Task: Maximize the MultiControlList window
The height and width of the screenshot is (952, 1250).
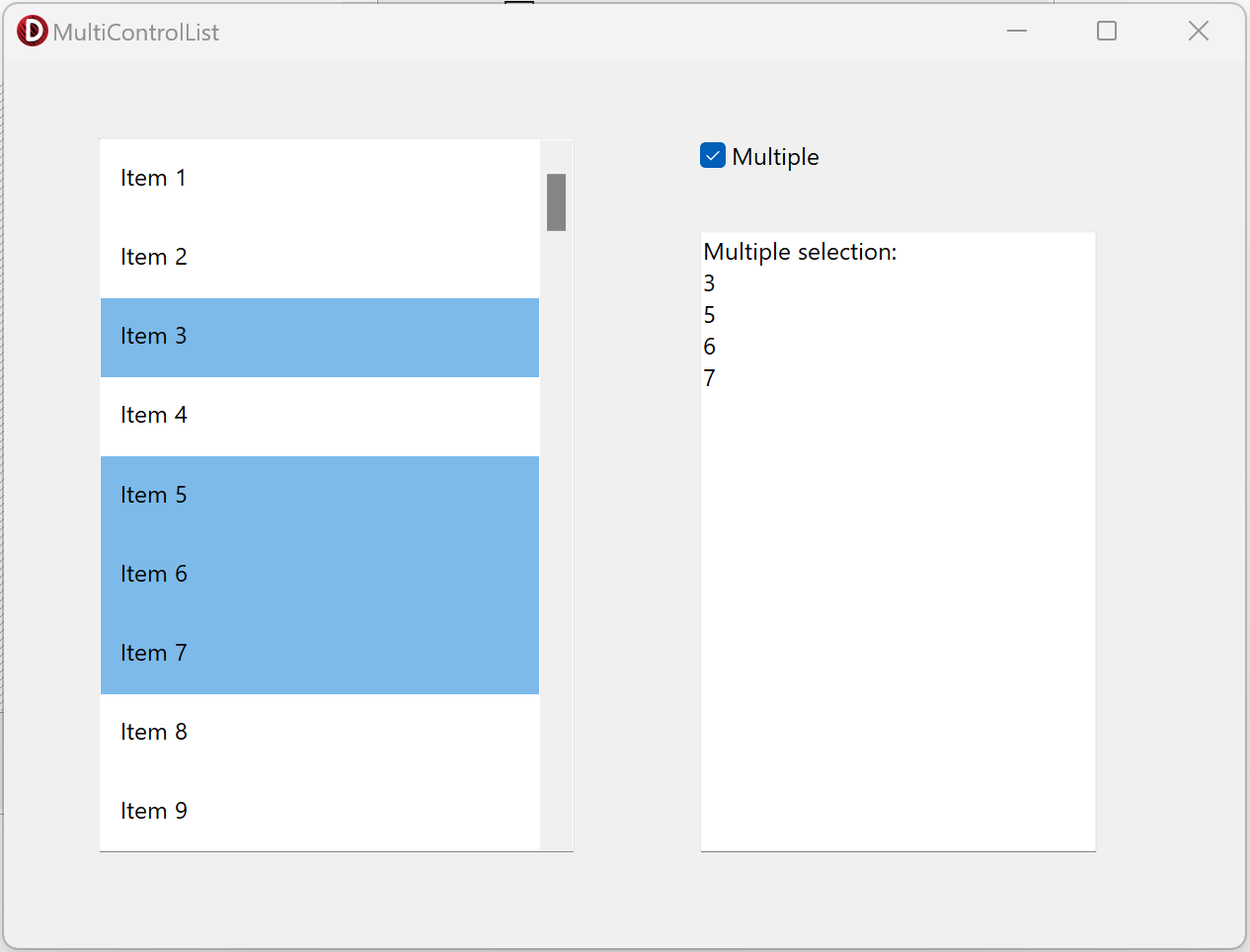Action: coord(1107,32)
